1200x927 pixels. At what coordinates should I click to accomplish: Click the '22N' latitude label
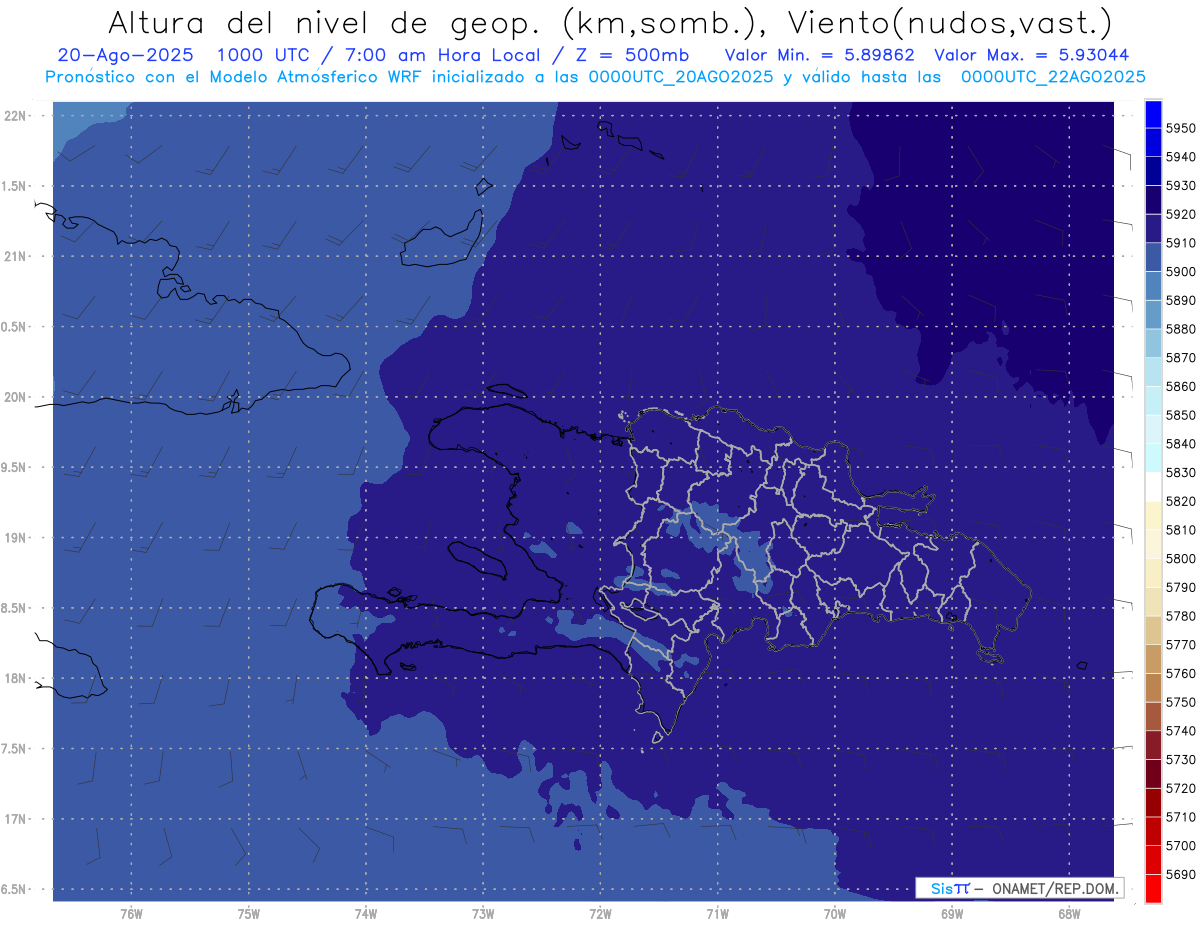pyautogui.click(x=14, y=115)
